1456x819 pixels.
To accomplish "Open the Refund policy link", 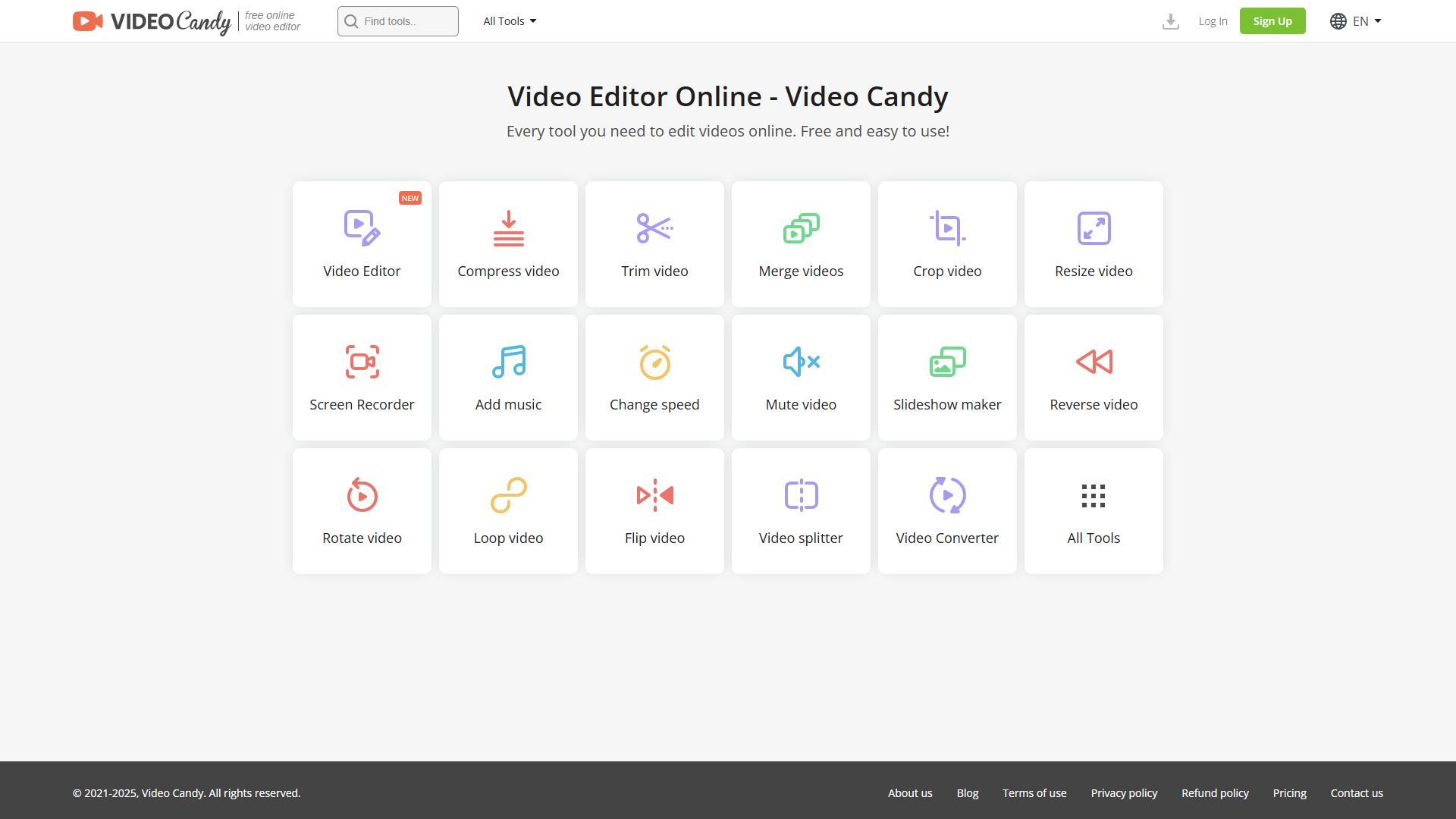I will pyautogui.click(x=1215, y=793).
